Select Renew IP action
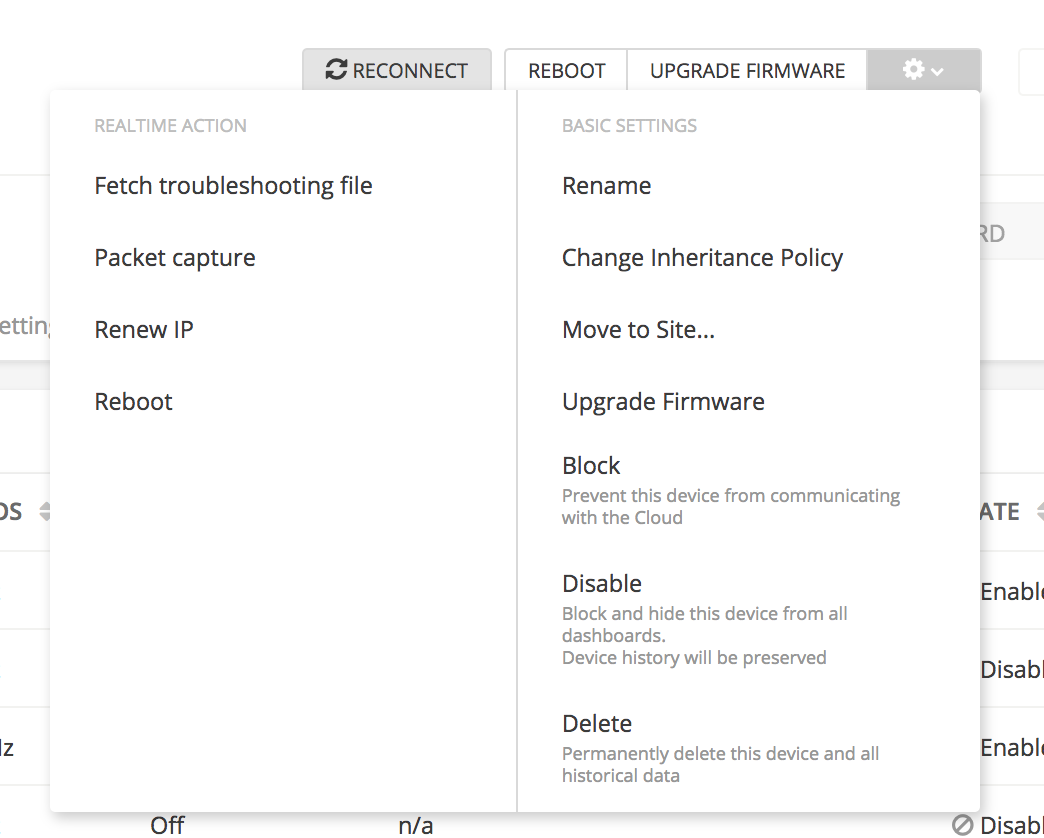Image resolution: width=1044 pixels, height=838 pixels. 144,330
